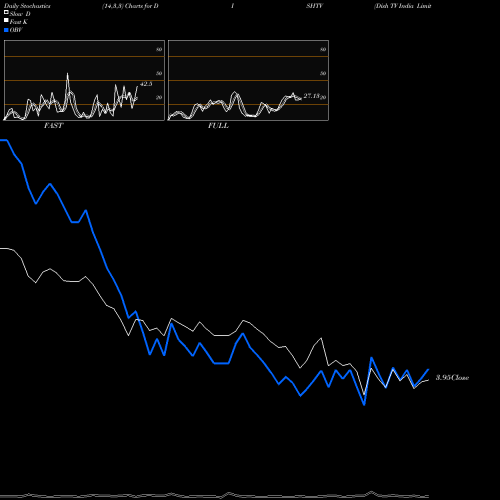The width and height of the screenshot is (500, 500).
Task: Click the blue OBV legend swatch
Action: pos(6,30)
